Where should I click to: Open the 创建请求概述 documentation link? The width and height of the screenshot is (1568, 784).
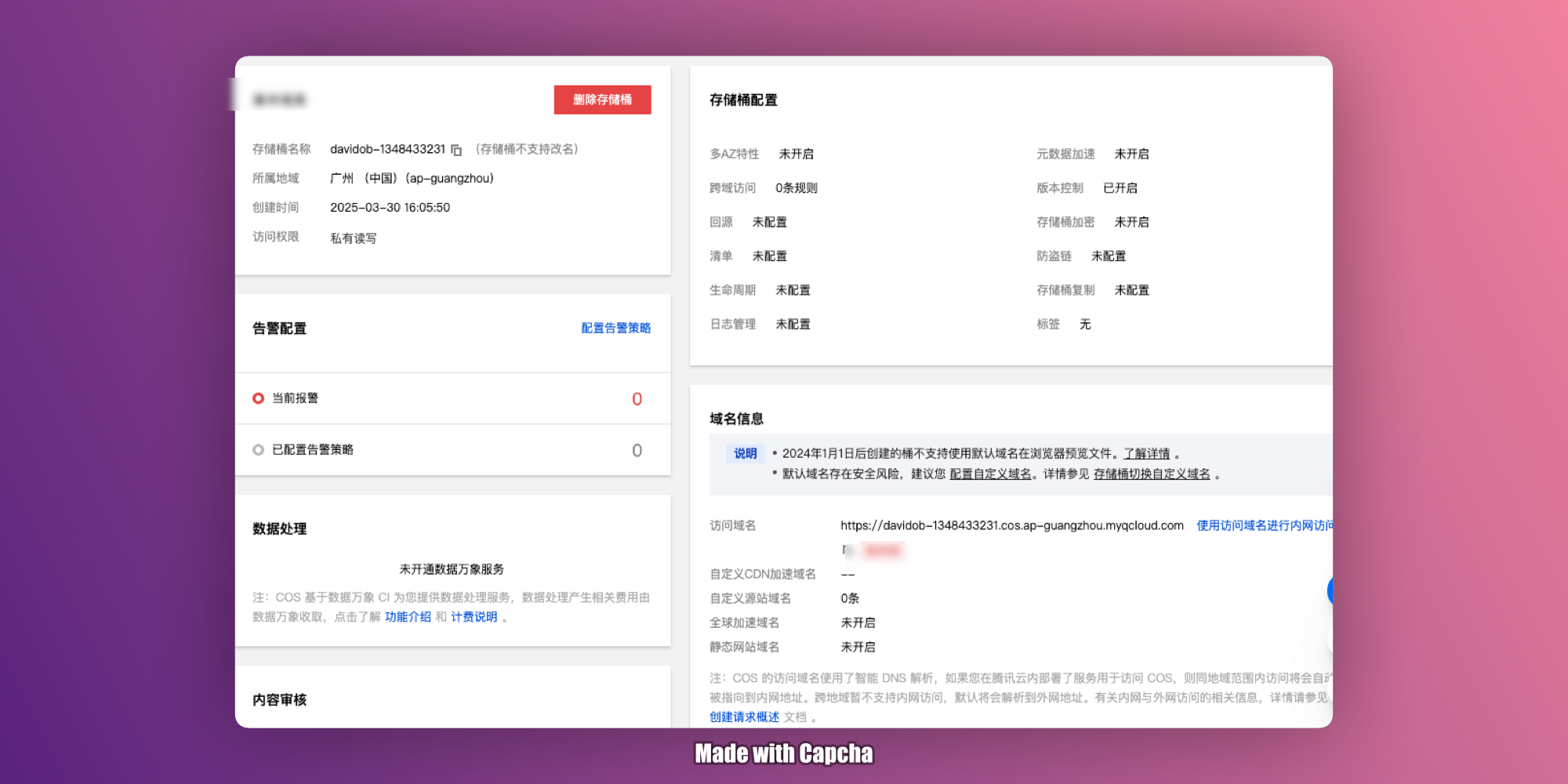tap(744, 717)
